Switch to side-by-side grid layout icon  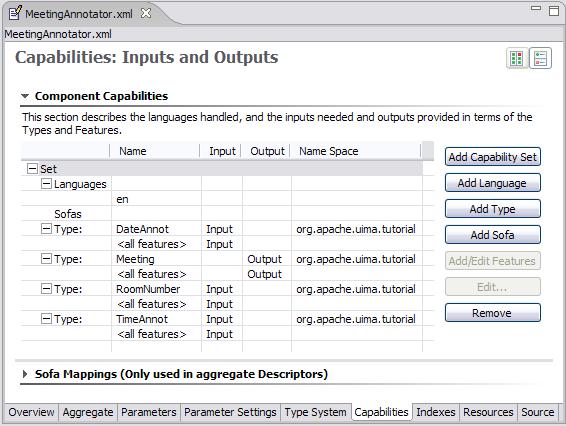coord(517,58)
